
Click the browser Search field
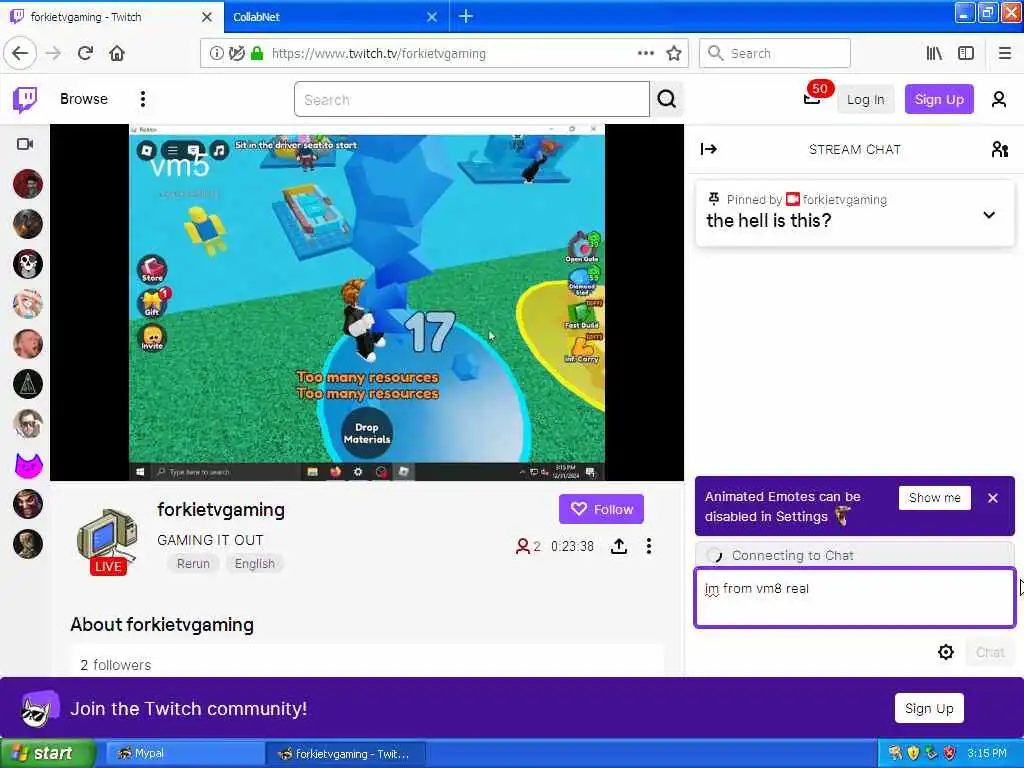[x=775, y=53]
